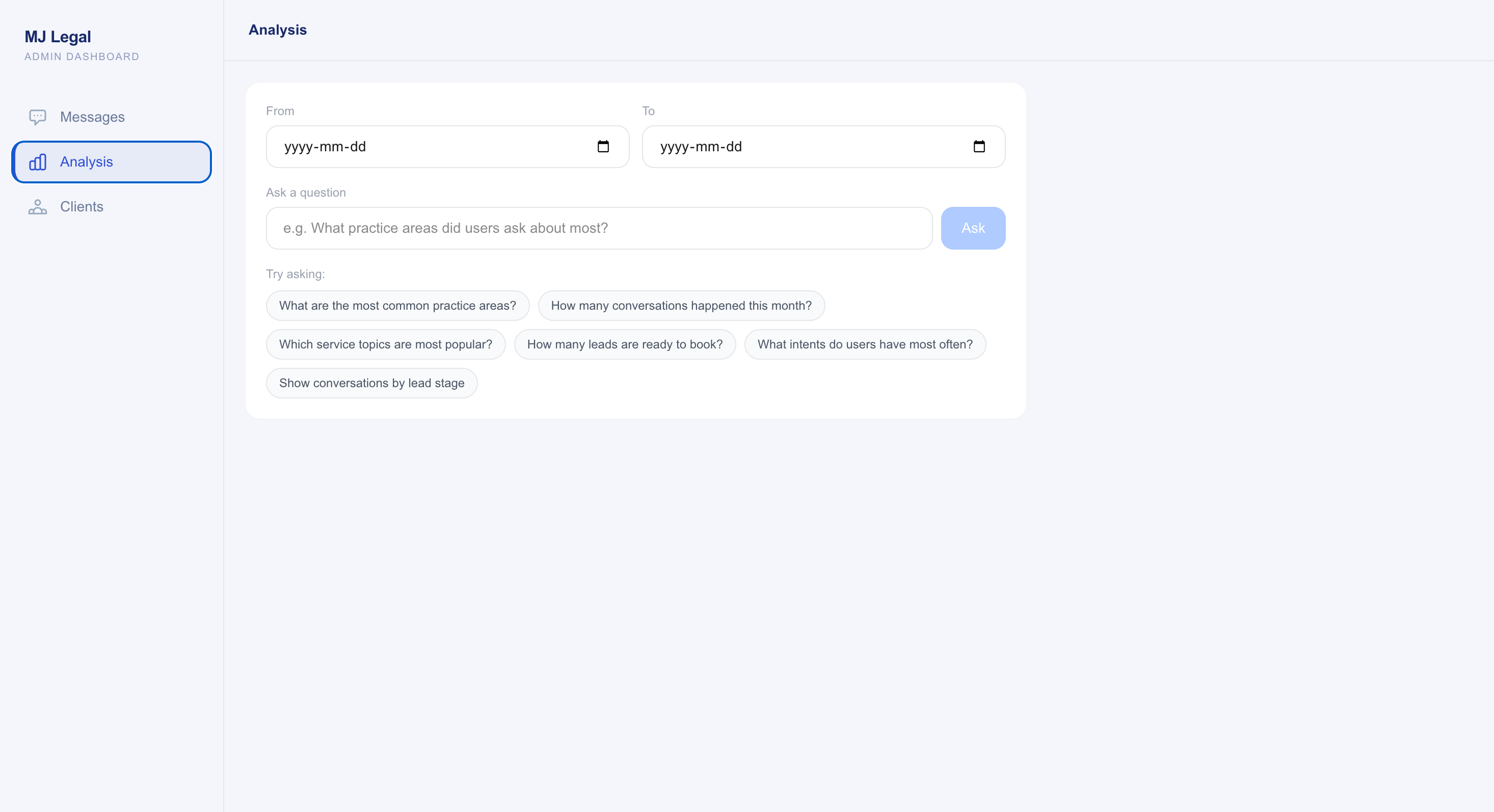
Task: Open the To date calendar picker icon
Action: (979, 146)
